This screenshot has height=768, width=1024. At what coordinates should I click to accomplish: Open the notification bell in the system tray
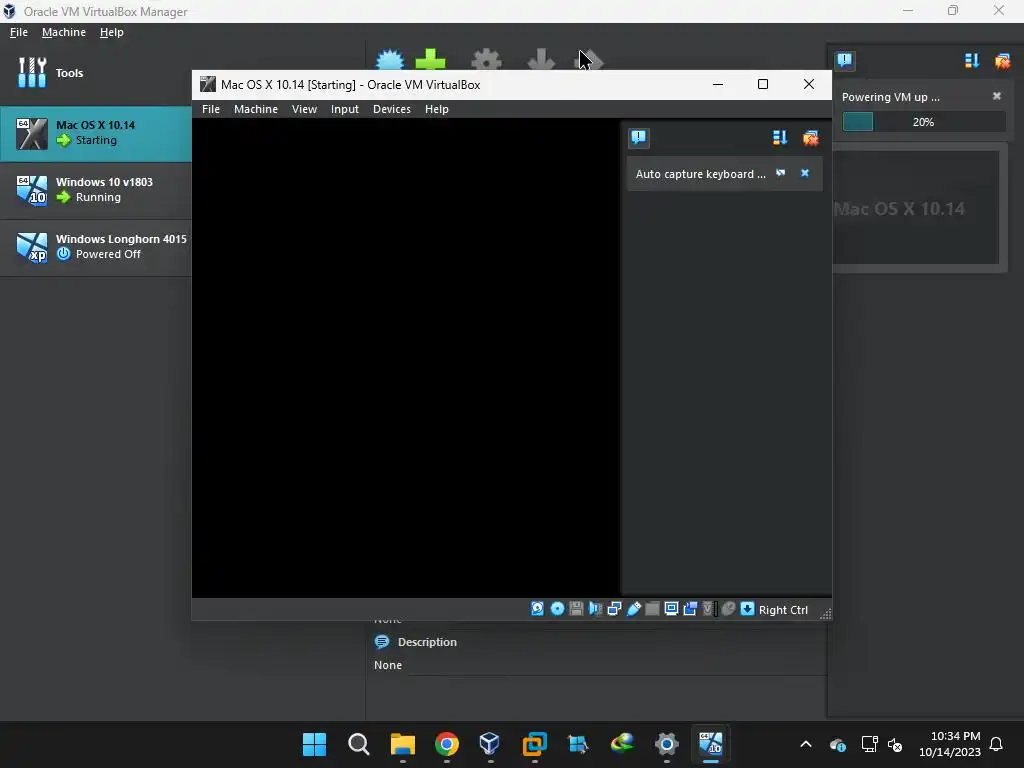tap(996, 744)
